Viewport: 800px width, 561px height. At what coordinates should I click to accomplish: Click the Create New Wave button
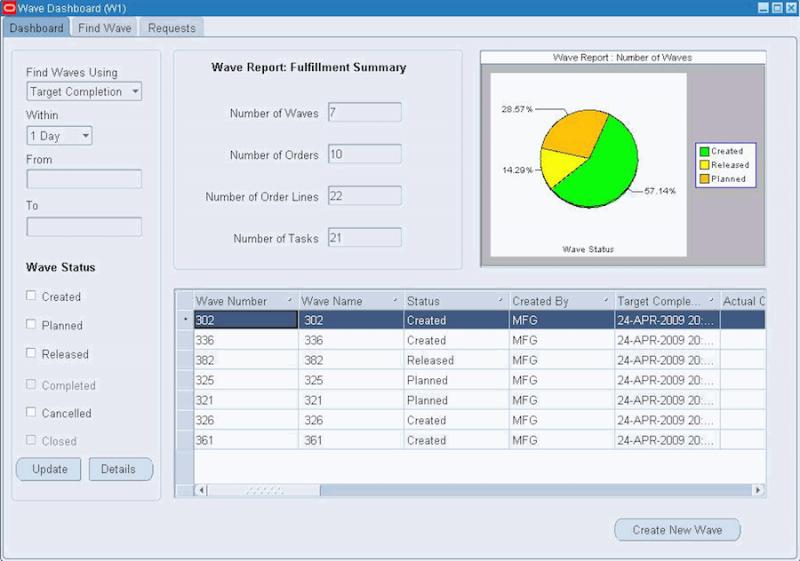[678, 530]
